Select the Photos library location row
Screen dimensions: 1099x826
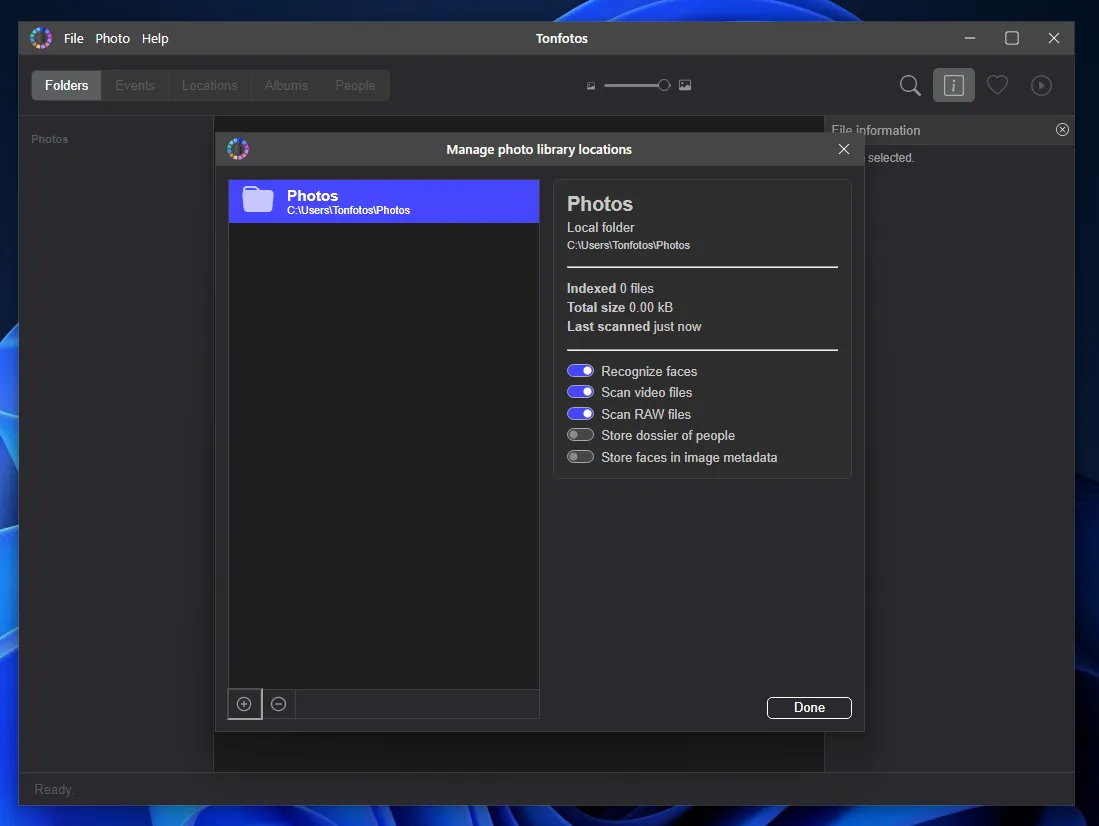(384, 201)
